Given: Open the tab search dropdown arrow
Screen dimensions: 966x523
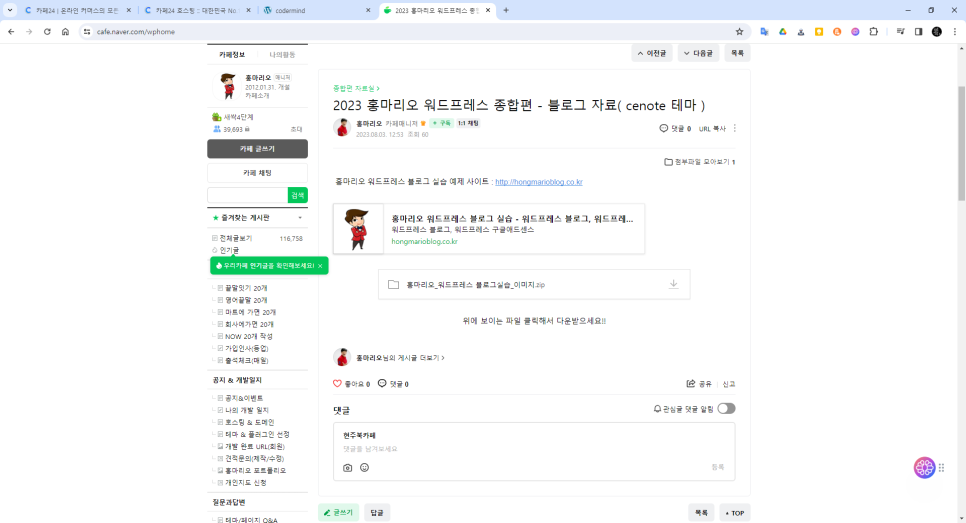Looking at the screenshot, I should [x=10, y=10].
